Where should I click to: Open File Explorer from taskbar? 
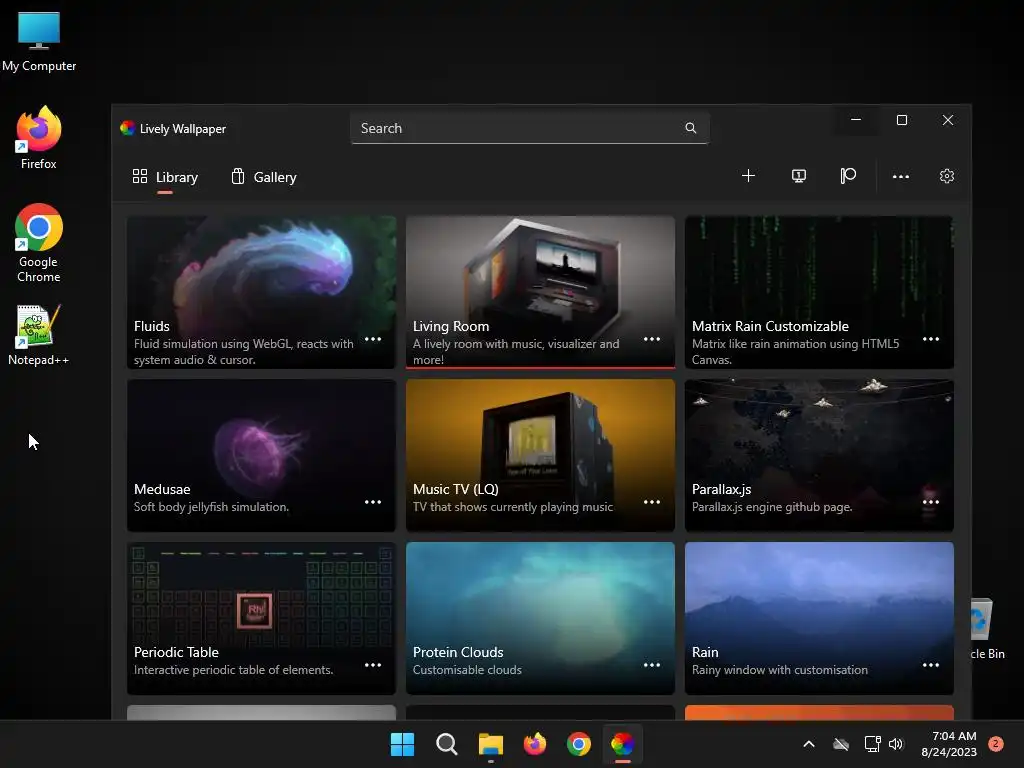pyautogui.click(x=490, y=744)
